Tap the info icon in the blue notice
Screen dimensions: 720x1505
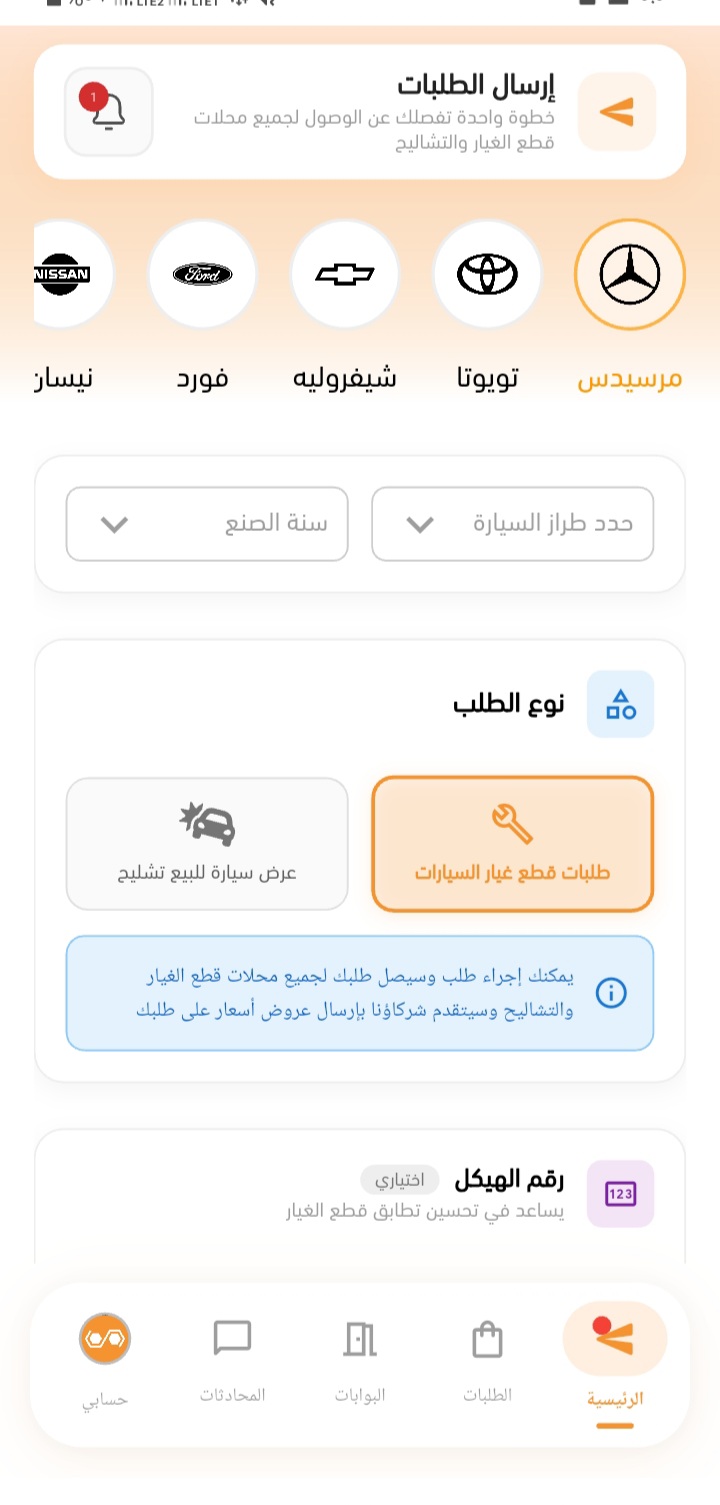coord(610,993)
